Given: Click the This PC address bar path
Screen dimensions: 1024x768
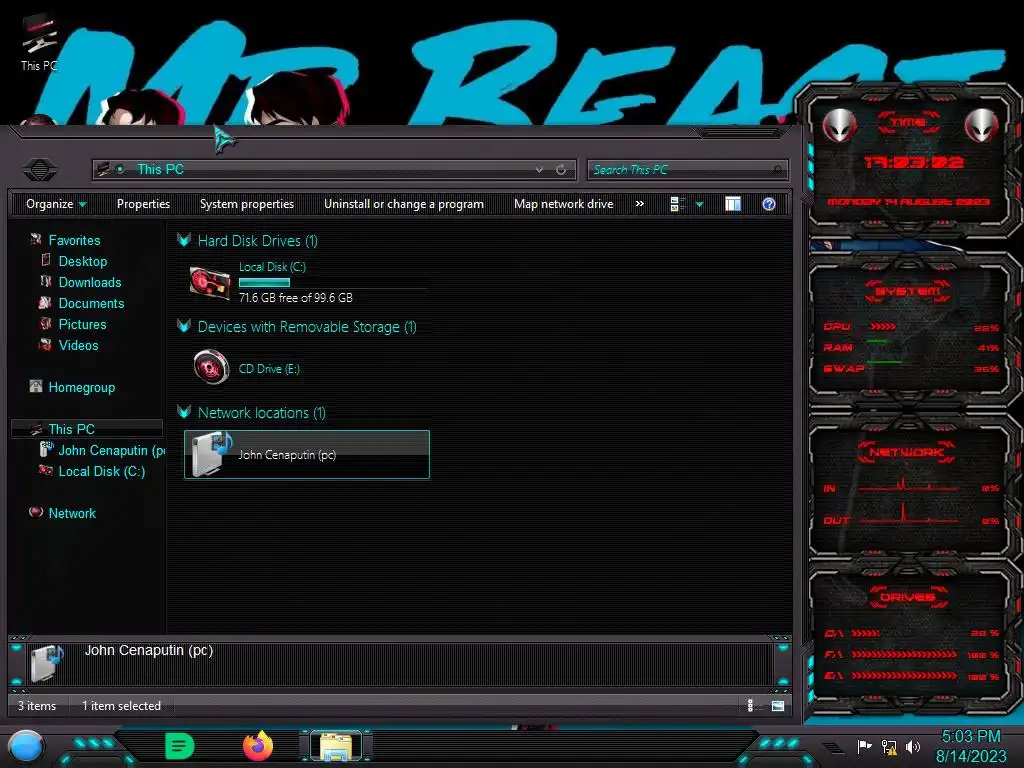Looking at the screenshot, I should tap(161, 169).
